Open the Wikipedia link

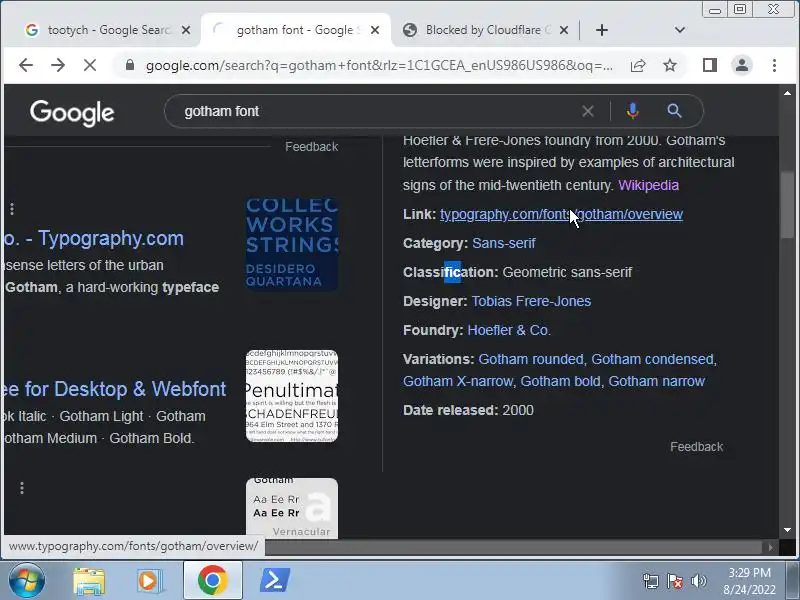coord(648,185)
